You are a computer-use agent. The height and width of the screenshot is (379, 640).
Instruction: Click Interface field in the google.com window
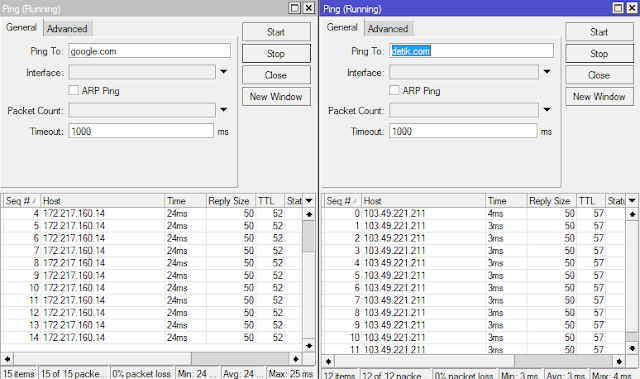(x=142, y=73)
